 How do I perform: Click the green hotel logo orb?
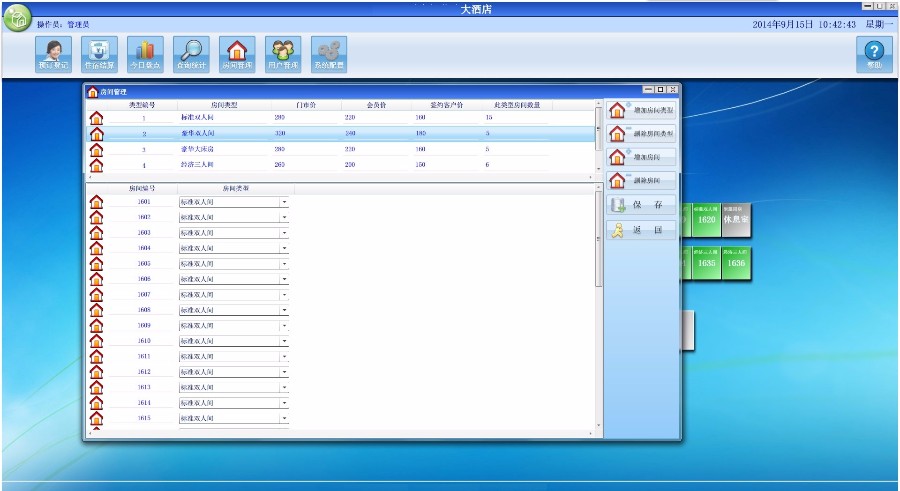pos(17,18)
